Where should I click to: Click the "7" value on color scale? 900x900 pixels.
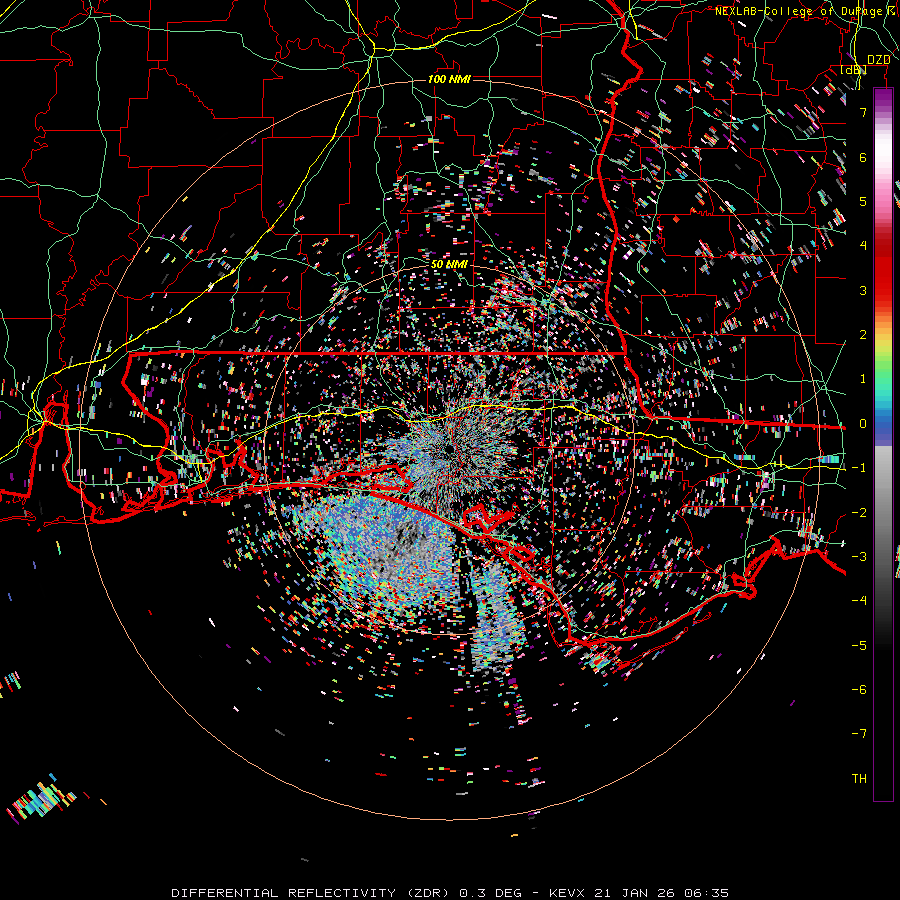click(x=863, y=112)
